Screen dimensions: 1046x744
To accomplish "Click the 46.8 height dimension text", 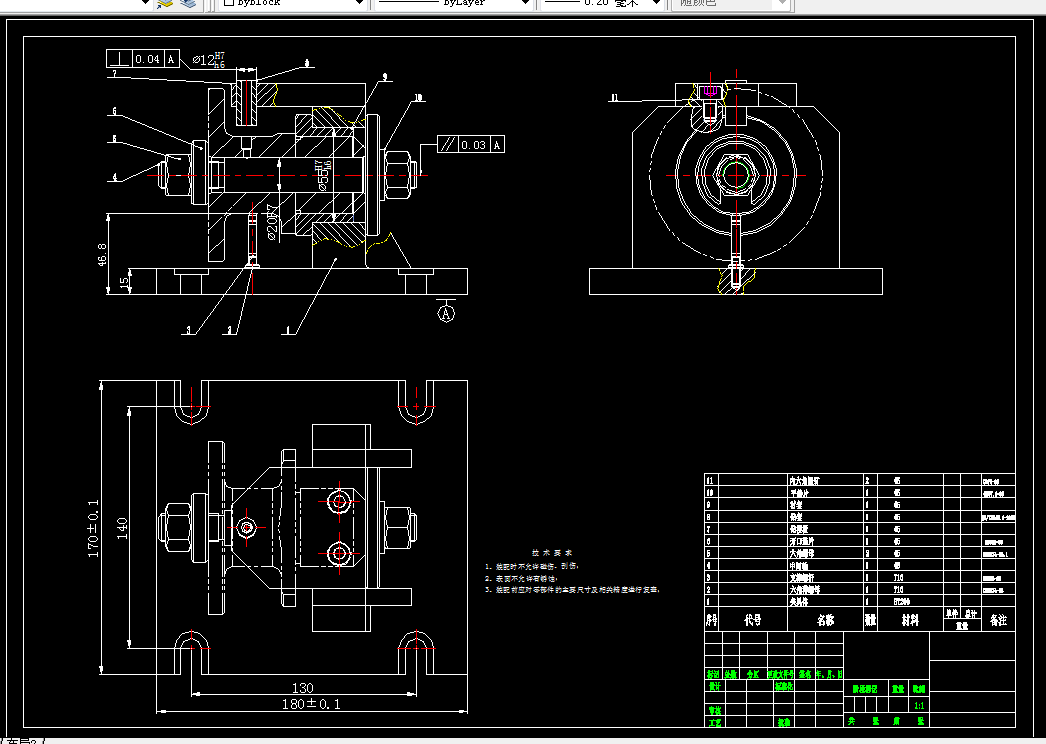I will coord(101,255).
